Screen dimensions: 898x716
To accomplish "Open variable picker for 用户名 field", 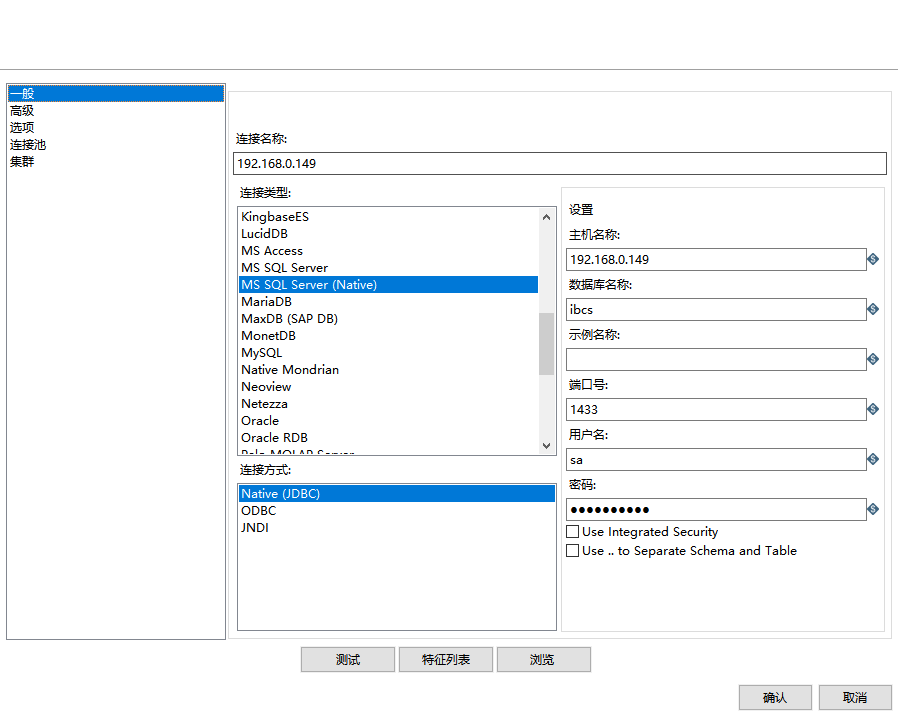I will [x=871, y=459].
